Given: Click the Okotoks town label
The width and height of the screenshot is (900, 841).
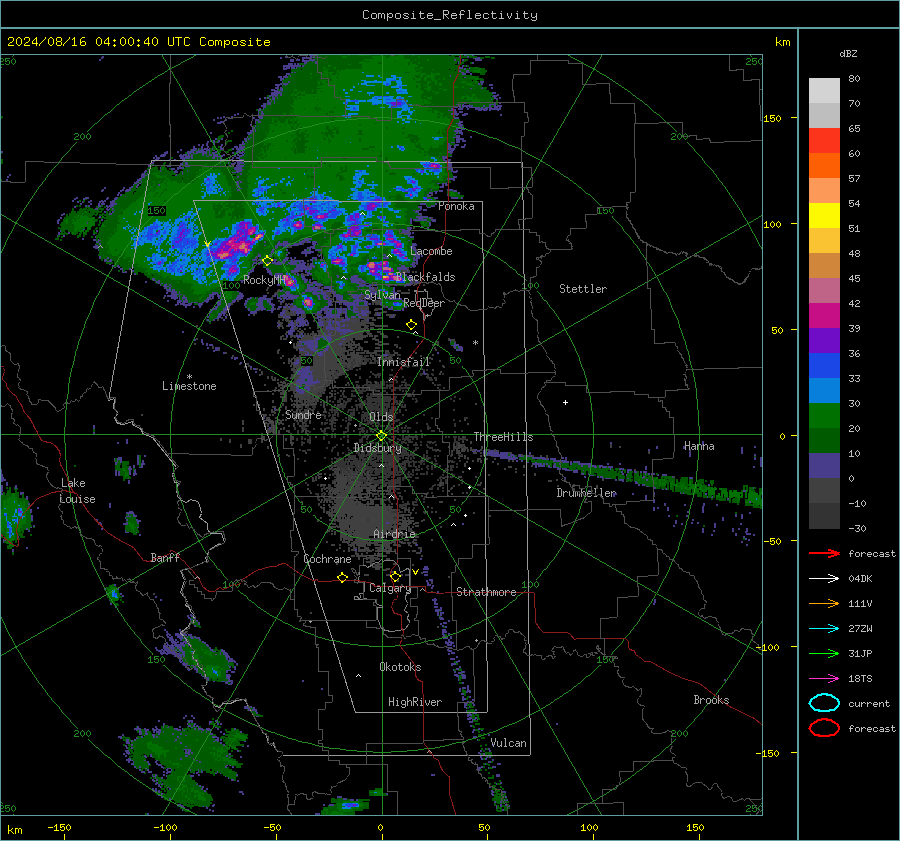Looking at the screenshot, I should tap(400, 667).
